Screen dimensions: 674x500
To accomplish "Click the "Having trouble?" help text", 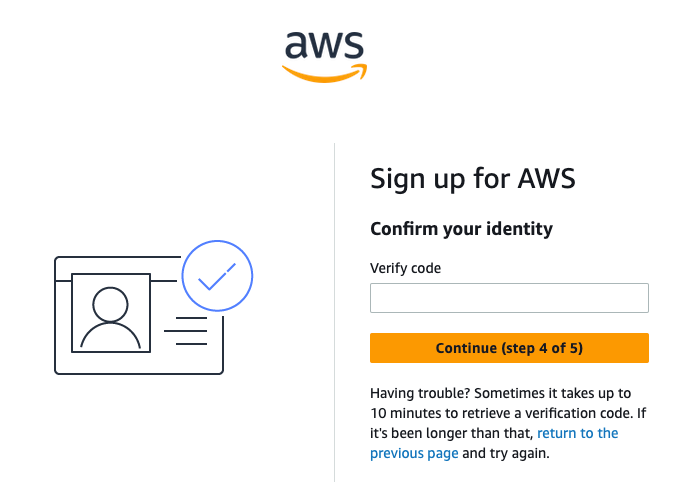I will (x=420, y=393).
